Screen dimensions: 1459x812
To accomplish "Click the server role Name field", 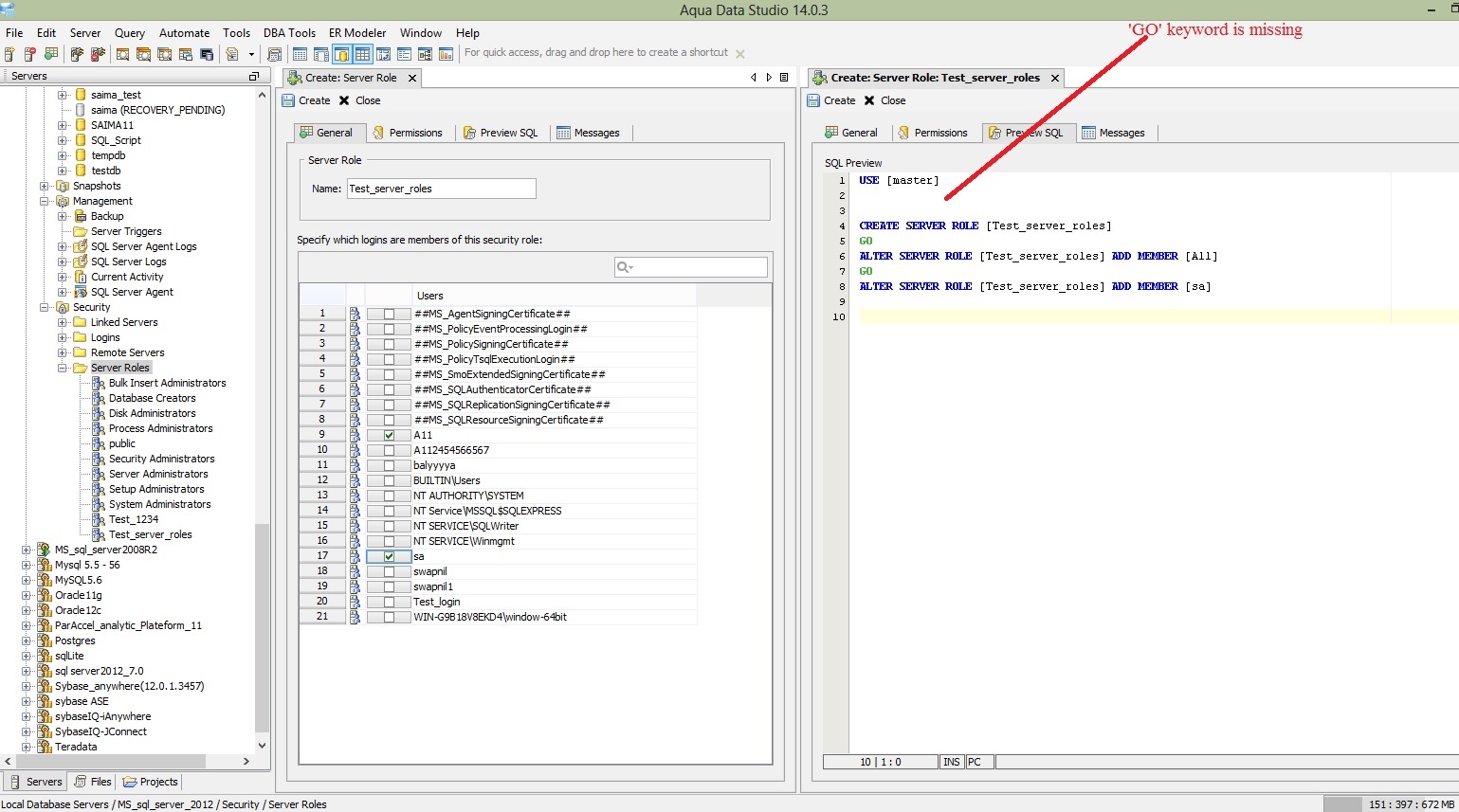I will coord(441,189).
